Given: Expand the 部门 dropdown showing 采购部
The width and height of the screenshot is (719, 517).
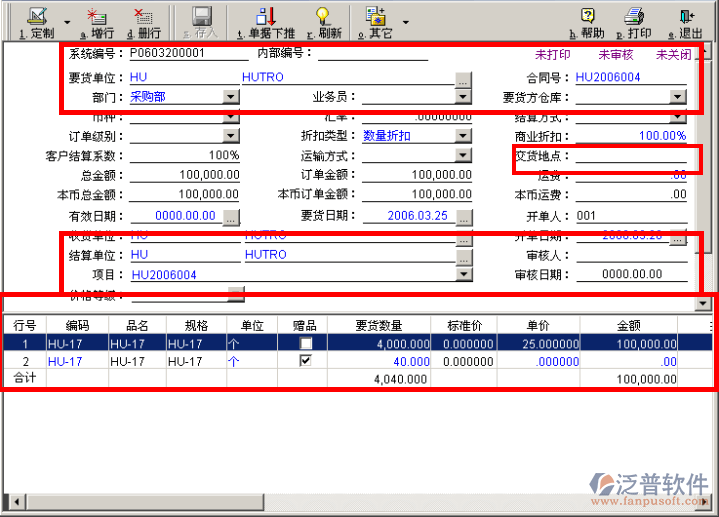Looking at the screenshot, I should pos(231,97).
